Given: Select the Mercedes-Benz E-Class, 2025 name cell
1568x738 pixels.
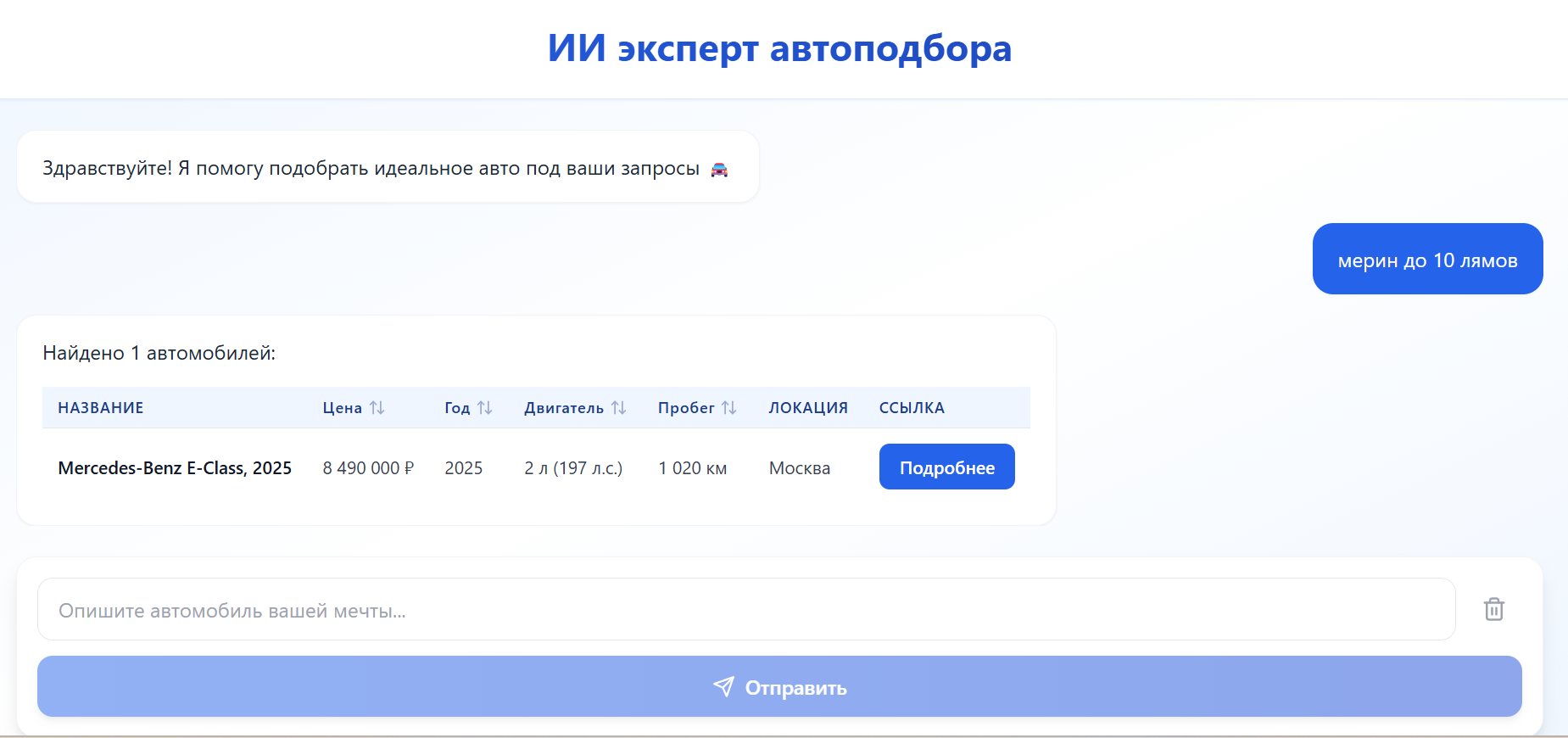Looking at the screenshot, I should pos(175,468).
